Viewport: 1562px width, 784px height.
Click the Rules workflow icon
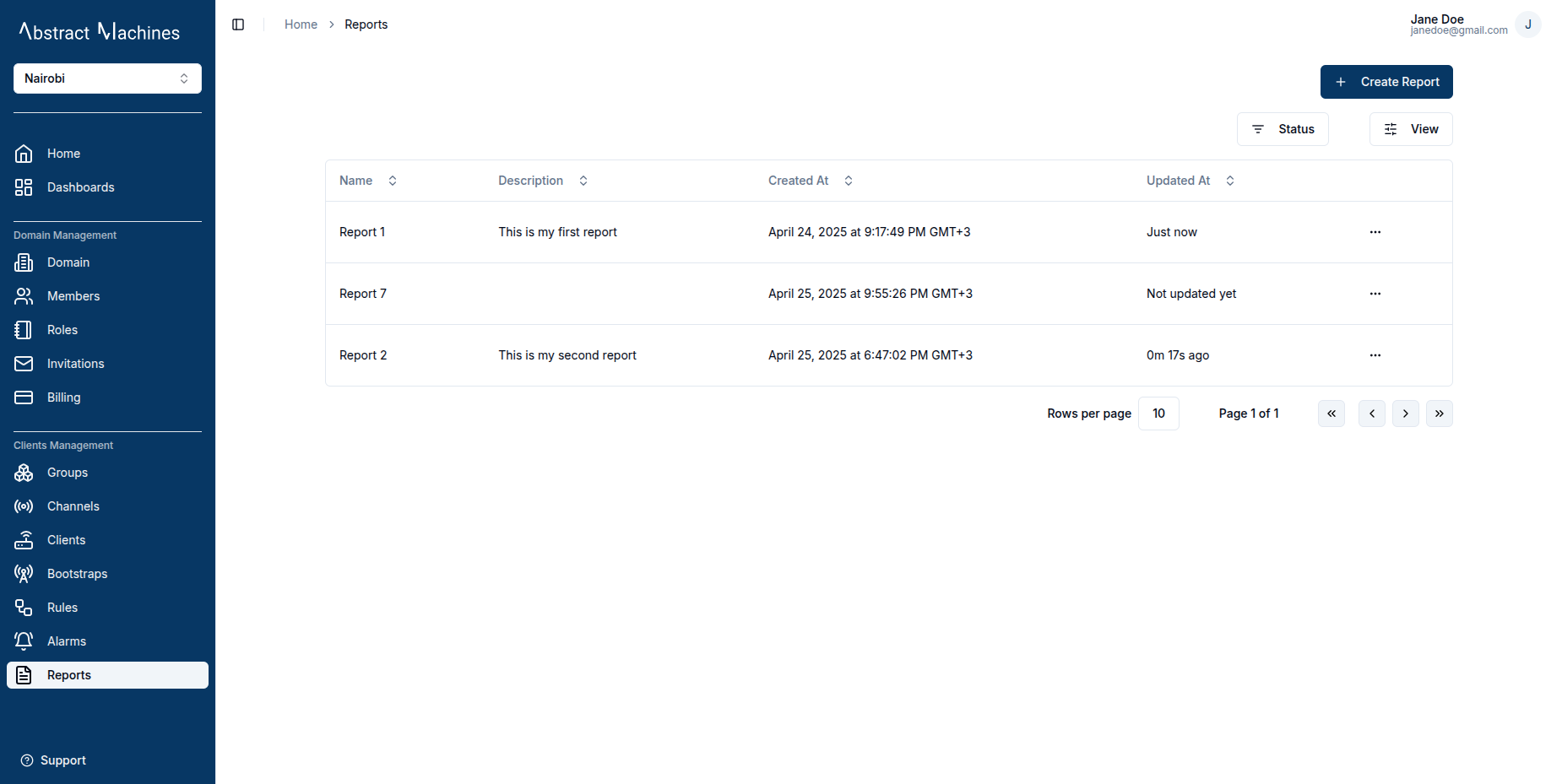[x=24, y=608]
